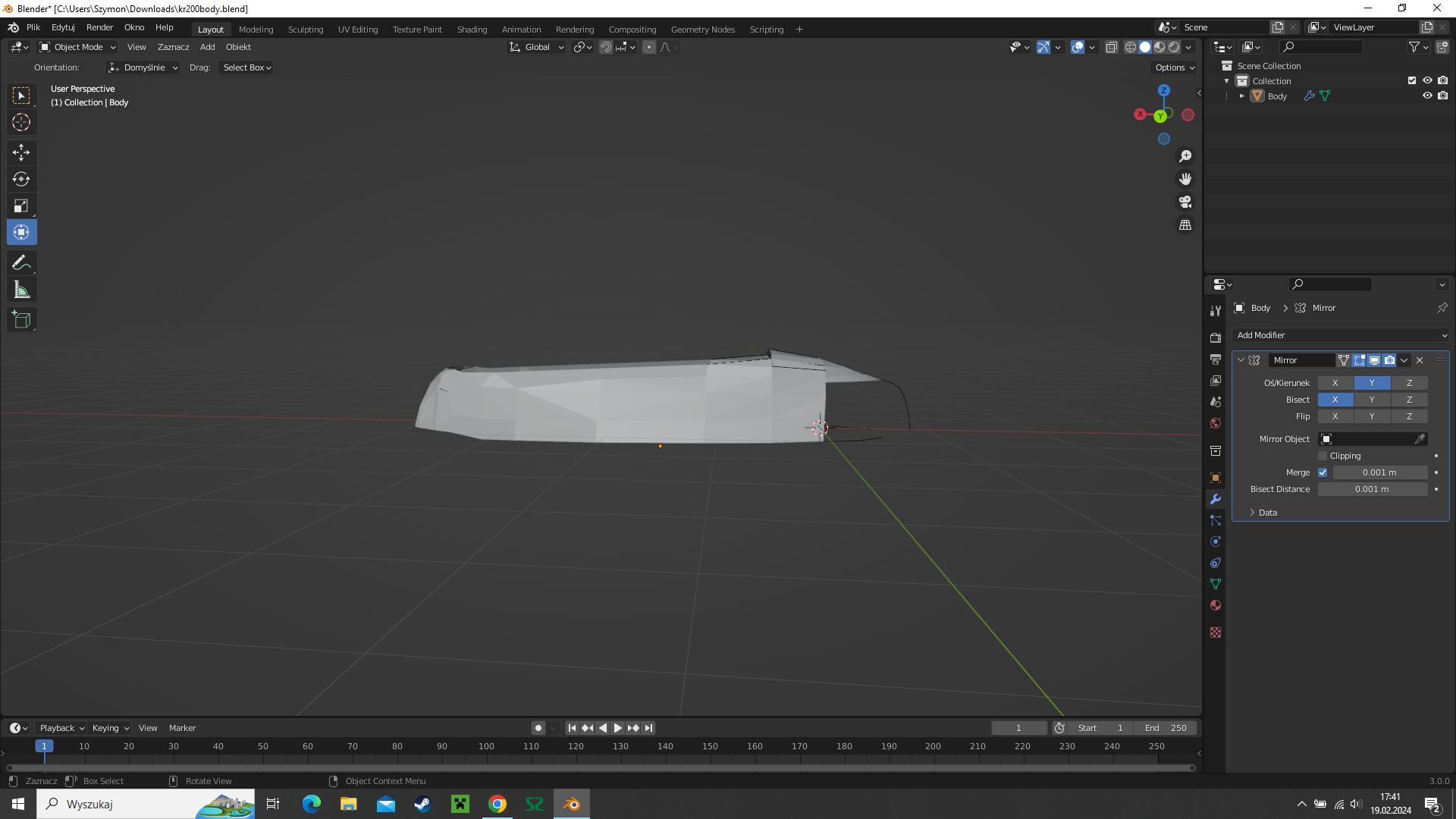
Task: Open the Scene properties tab
Action: pos(1216,401)
